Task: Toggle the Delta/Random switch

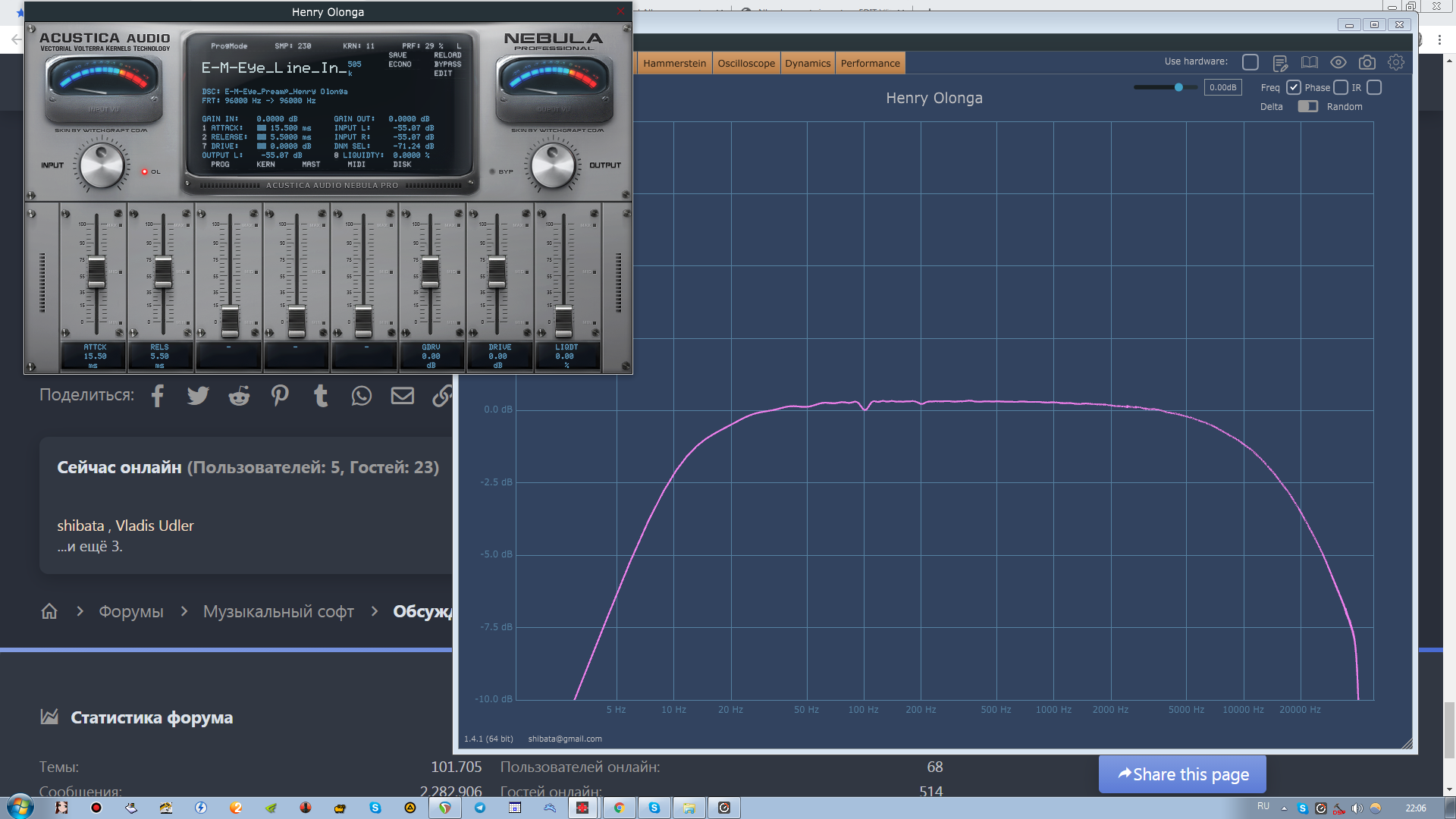Action: (1307, 107)
